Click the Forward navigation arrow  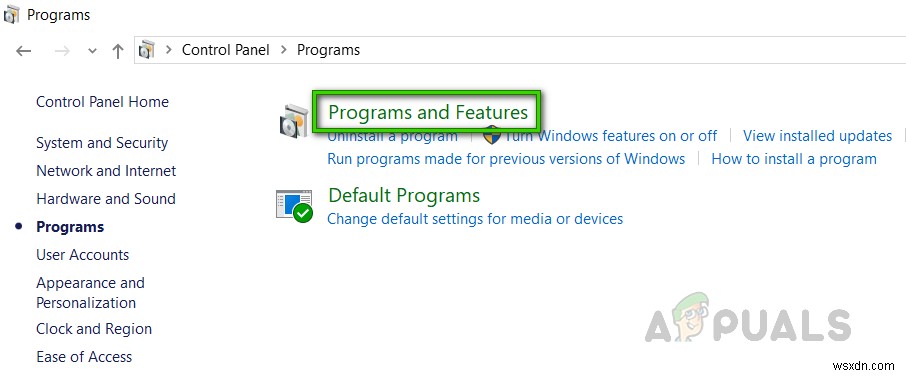(62, 51)
